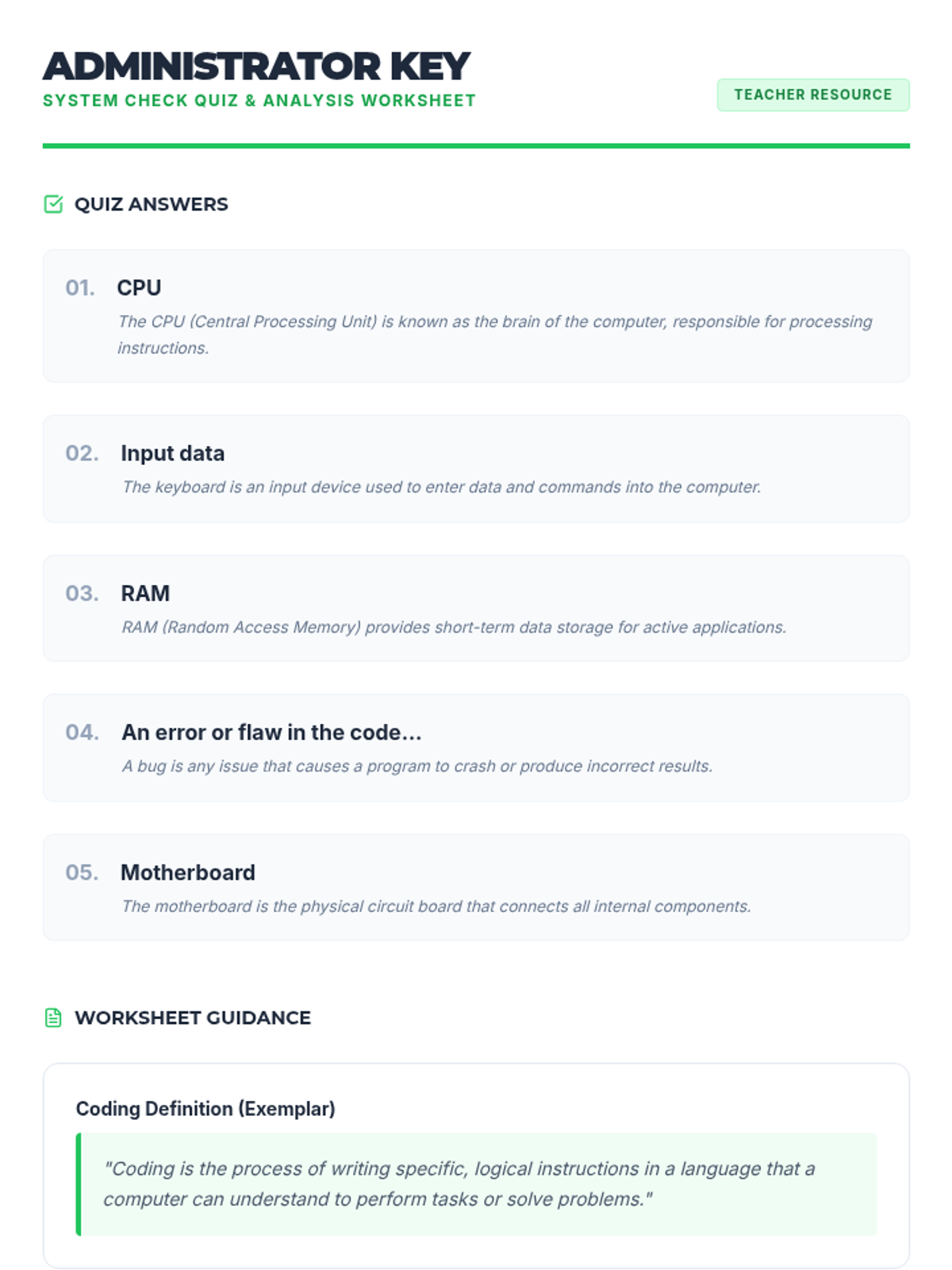952x1270 pixels.
Task: Select the CPU answer title
Action: pyautogui.click(x=139, y=287)
